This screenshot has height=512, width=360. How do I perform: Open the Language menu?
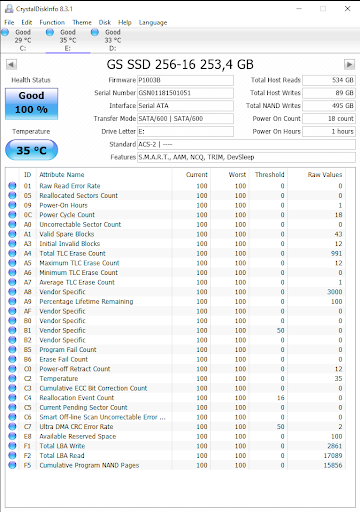[x=153, y=22]
